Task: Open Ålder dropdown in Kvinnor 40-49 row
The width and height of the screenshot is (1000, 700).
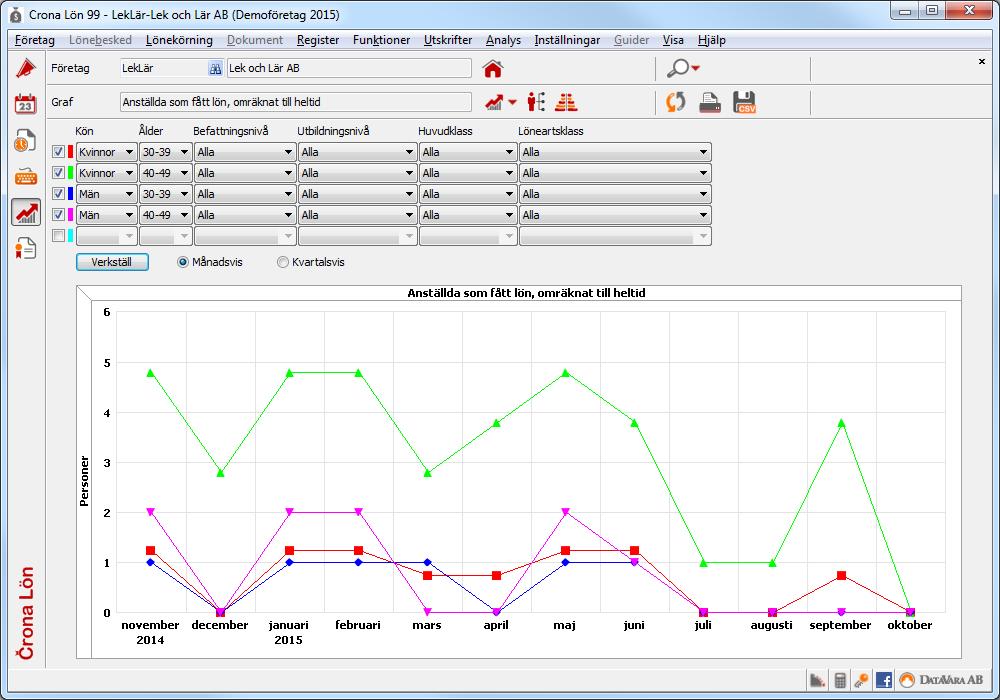Action: point(166,173)
